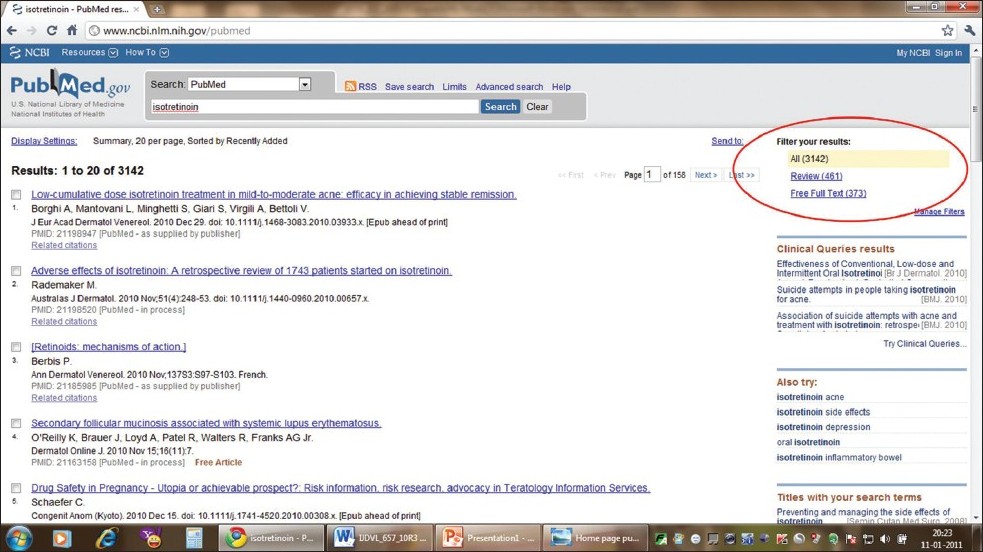Image resolution: width=983 pixels, height=552 pixels.
Task: Select the isotretinoin PubMed browser tab
Action: pos(75,9)
